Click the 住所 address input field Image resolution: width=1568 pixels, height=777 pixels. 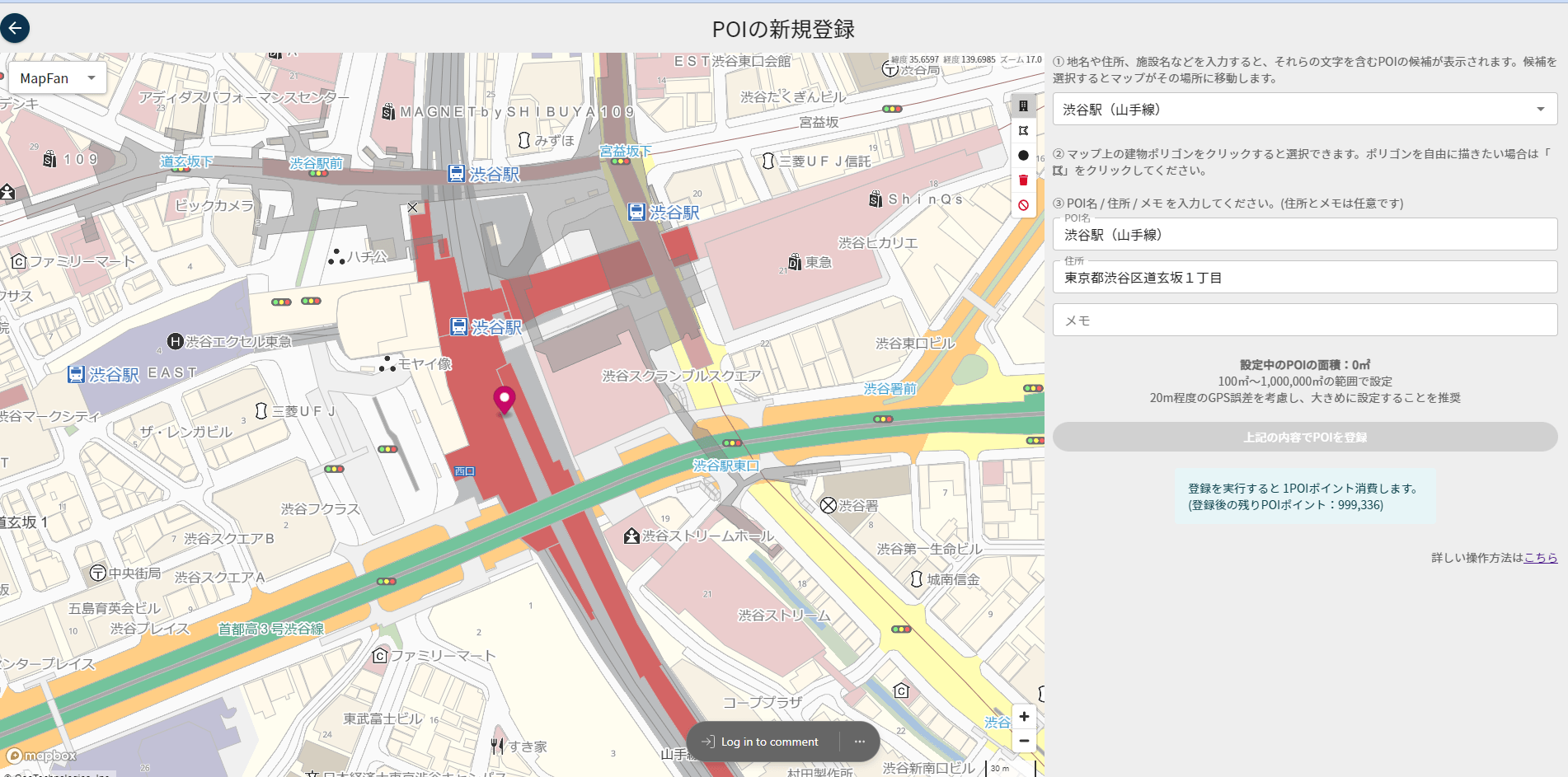click(1304, 277)
